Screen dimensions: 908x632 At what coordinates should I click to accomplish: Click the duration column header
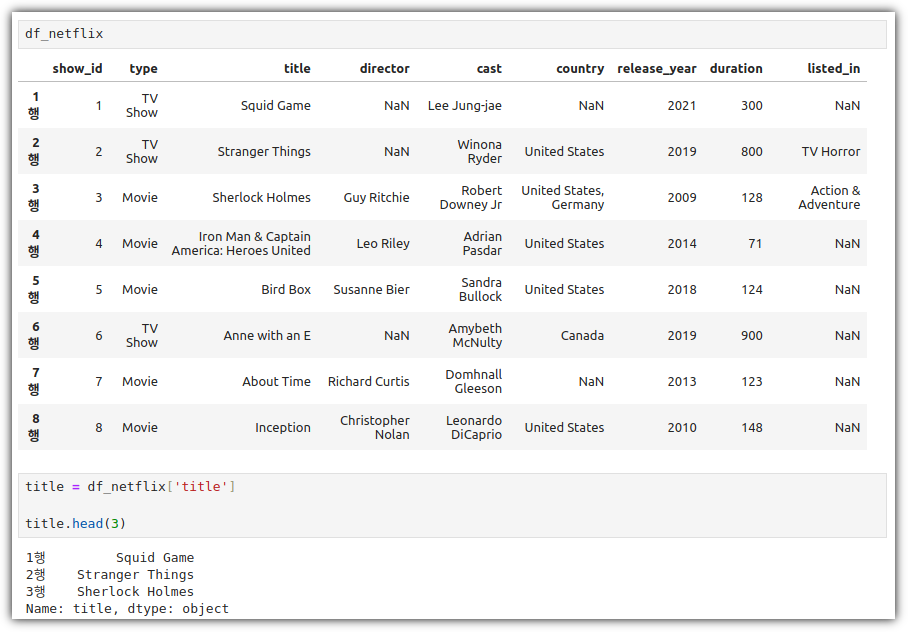(736, 68)
